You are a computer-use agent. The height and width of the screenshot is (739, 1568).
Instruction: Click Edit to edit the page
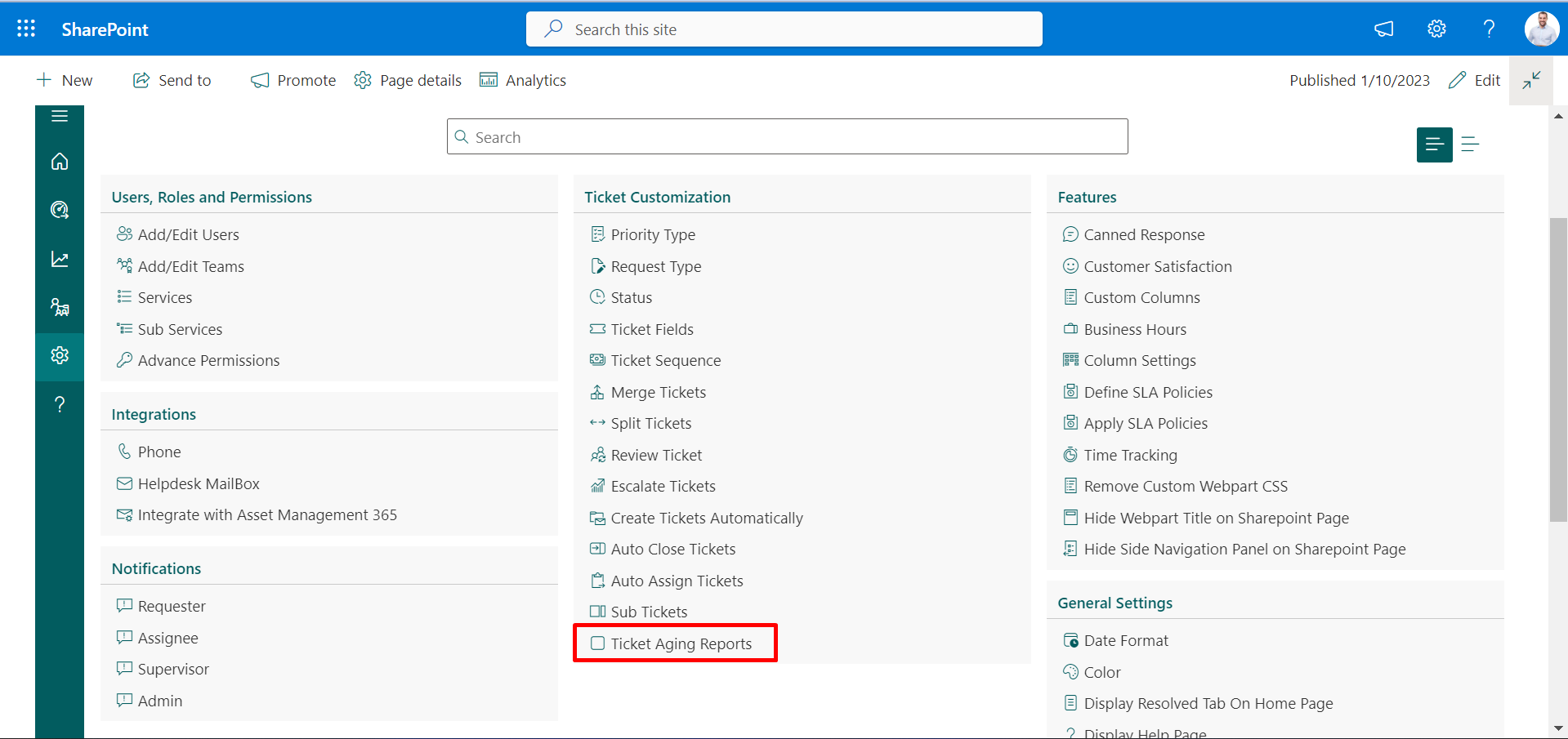pyautogui.click(x=1475, y=80)
